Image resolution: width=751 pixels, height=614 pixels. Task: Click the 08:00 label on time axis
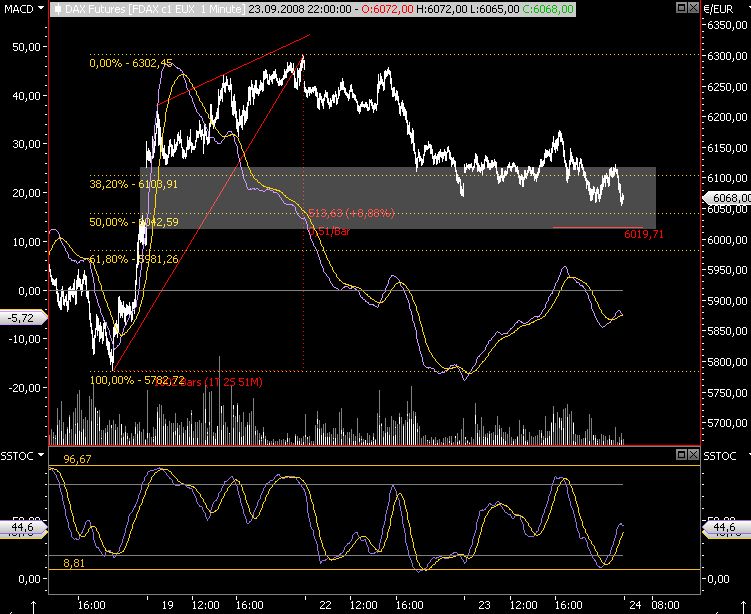pos(665,605)
